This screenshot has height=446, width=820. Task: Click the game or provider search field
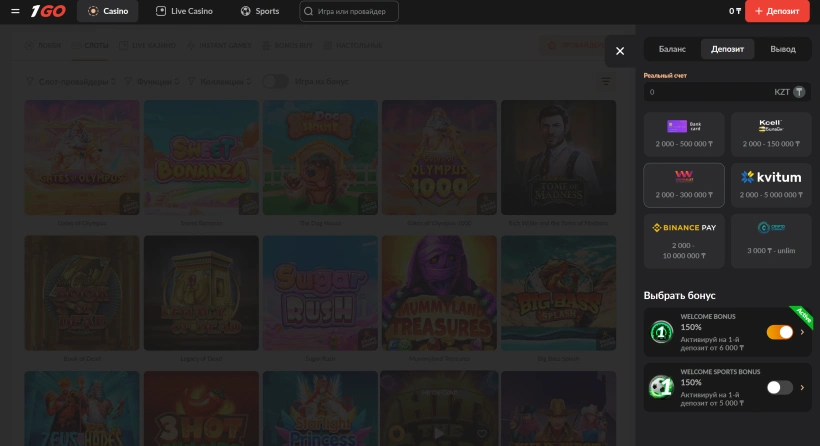coord(349,12)
